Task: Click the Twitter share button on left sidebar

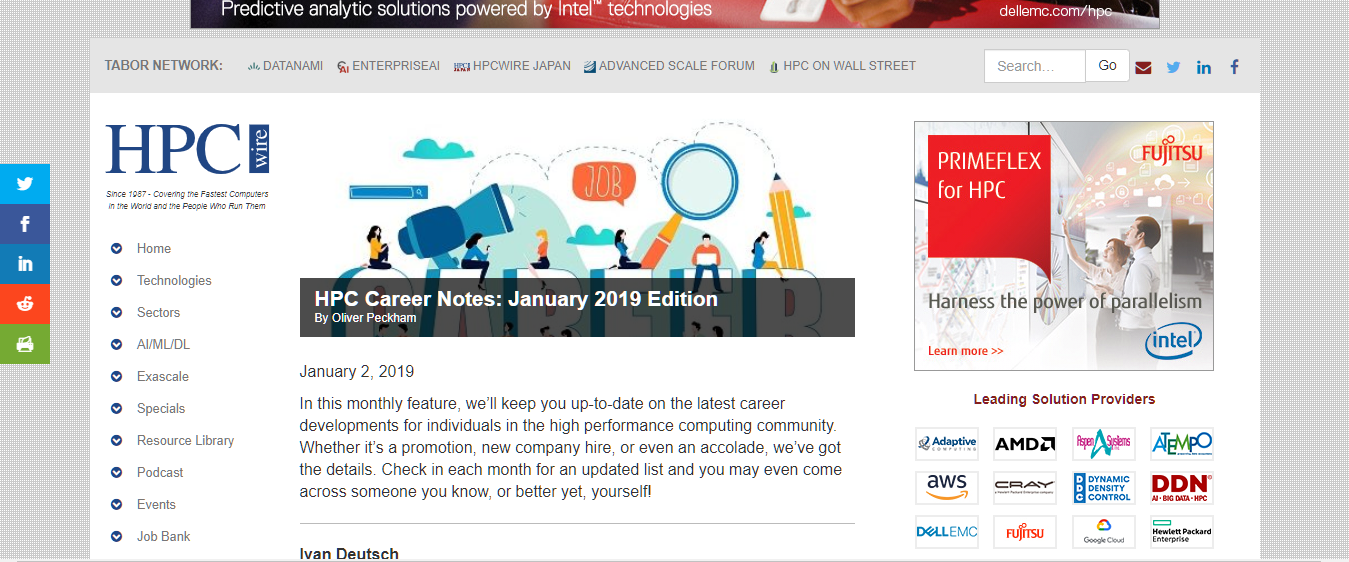Action: [x=25, y=184]
